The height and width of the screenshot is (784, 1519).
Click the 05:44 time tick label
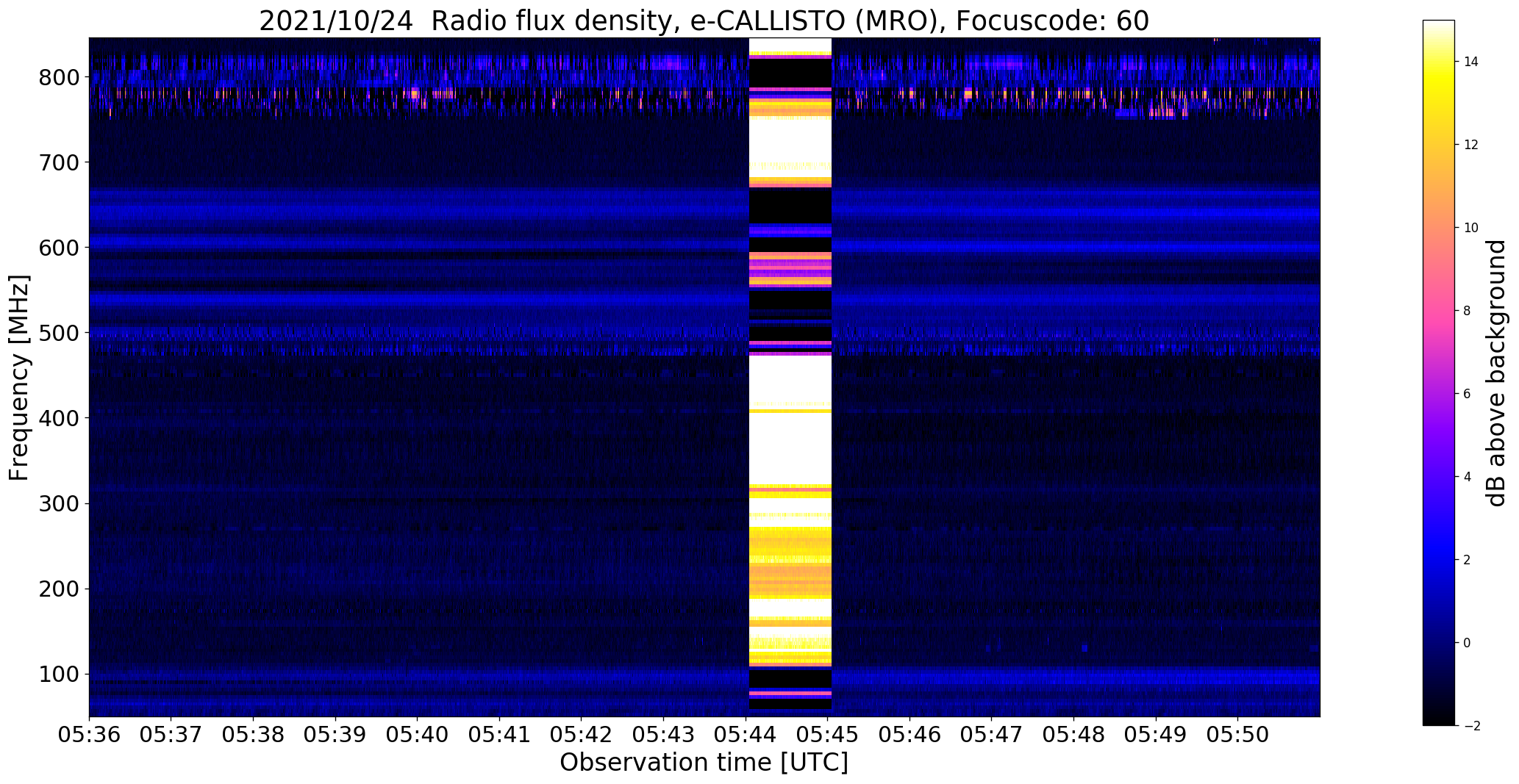coord(746,736)
